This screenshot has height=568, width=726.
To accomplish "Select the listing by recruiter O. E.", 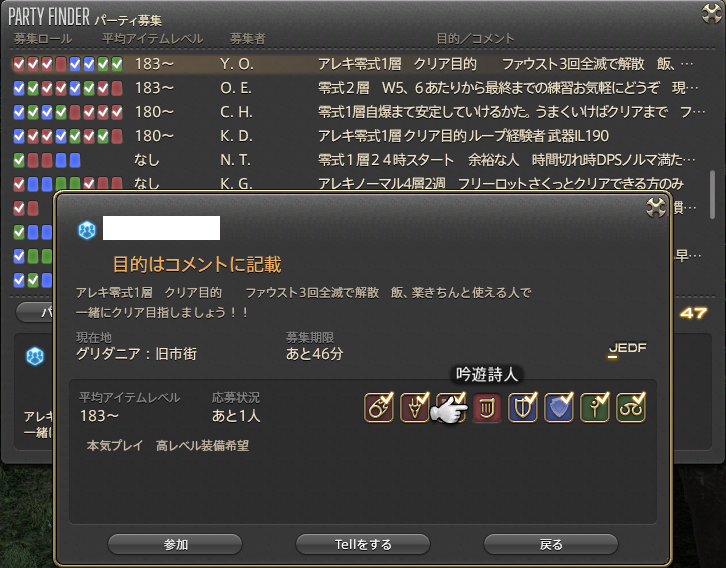I will (x=357, y=88).
